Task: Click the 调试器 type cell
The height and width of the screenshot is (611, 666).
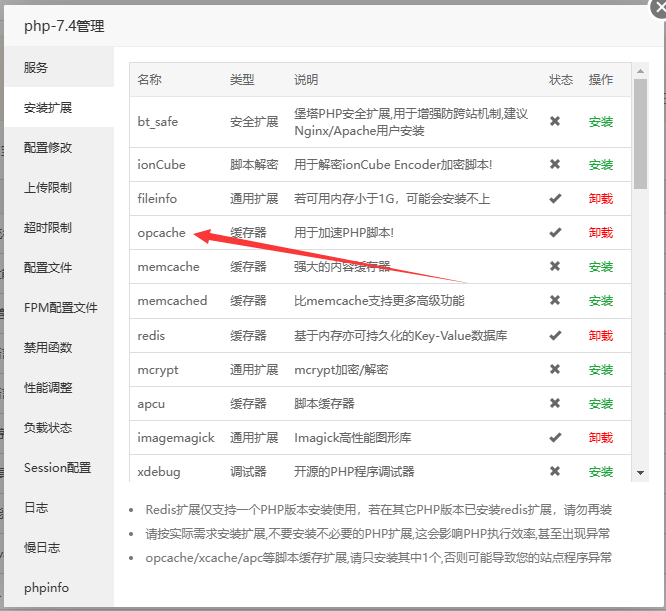Action: (248, 471)
